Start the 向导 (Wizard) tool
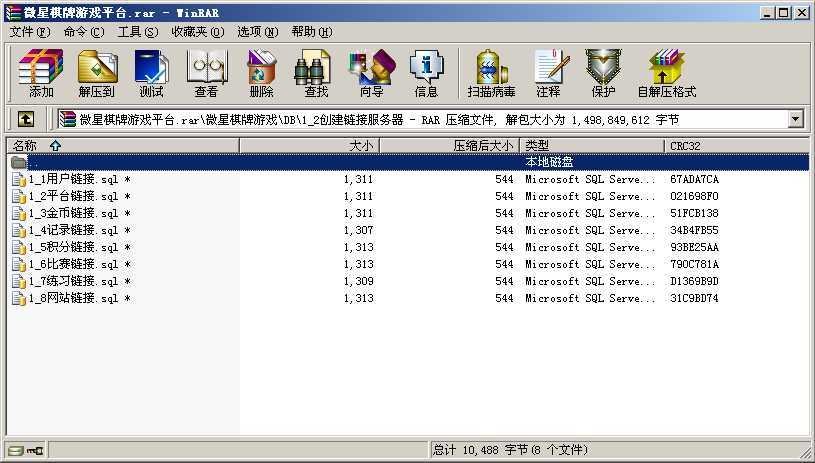The image size is (815, 463). click(x=371, y=73)
